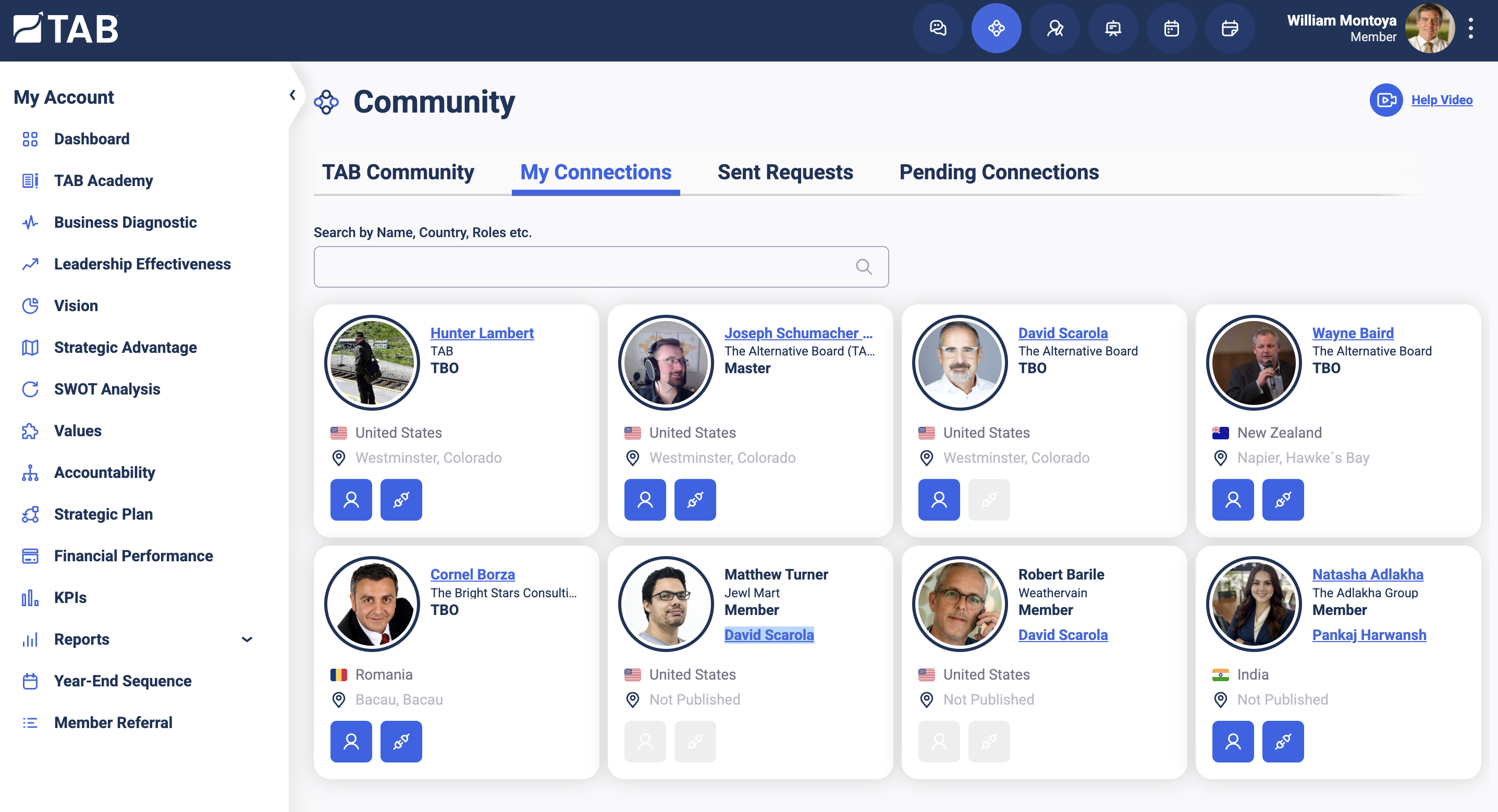Open the presentation board icon in header
Image resolution: width=1498 pixels, height=812 pixels.
(1113, 28)
